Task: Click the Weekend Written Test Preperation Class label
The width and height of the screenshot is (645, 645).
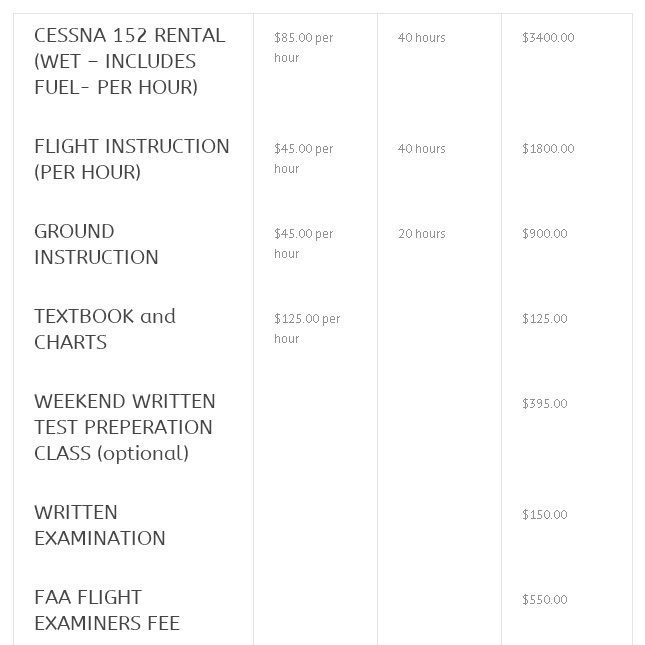Action: tap(125, 427)
